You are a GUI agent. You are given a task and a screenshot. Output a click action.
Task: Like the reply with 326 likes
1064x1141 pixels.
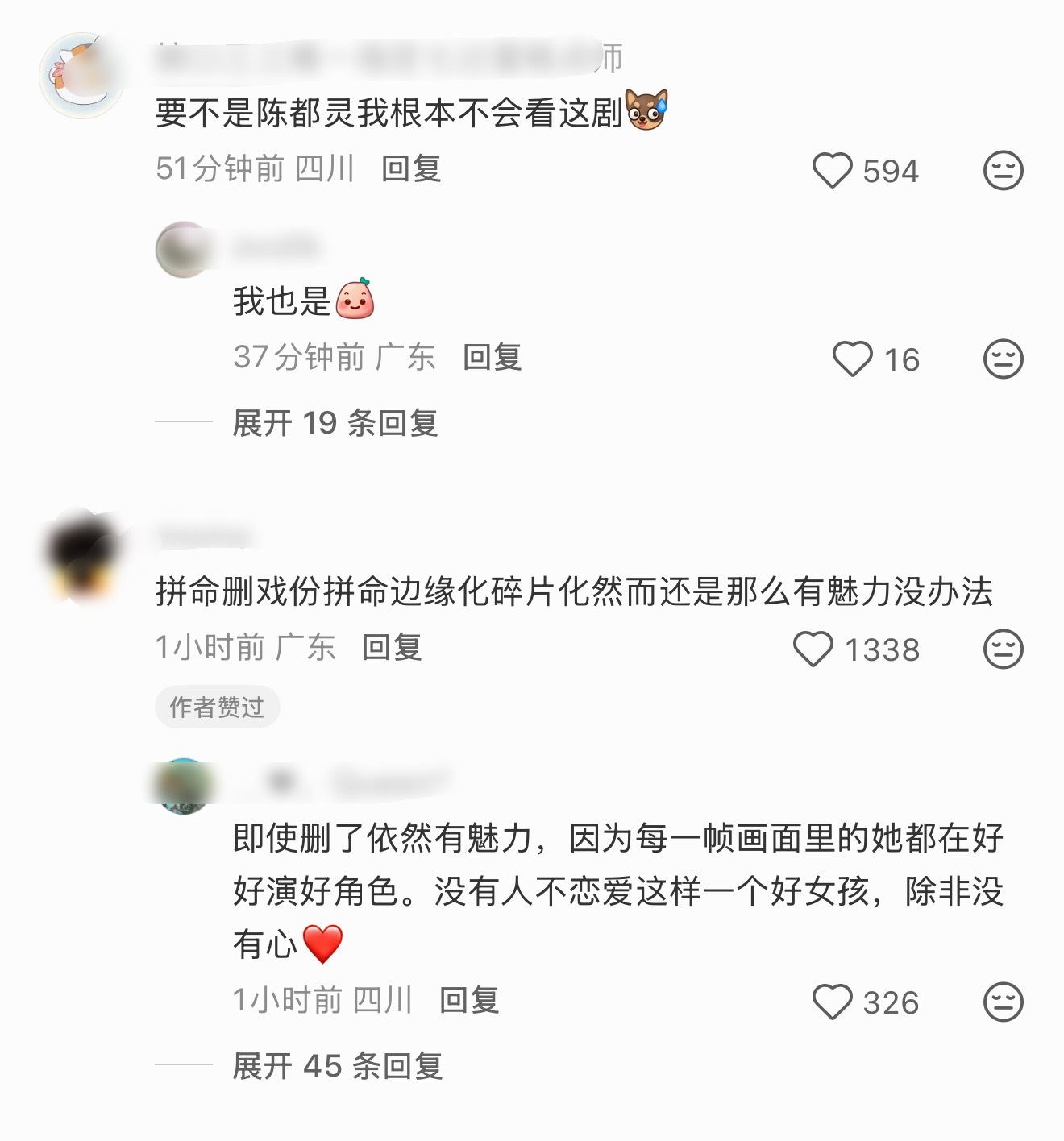832,1002
